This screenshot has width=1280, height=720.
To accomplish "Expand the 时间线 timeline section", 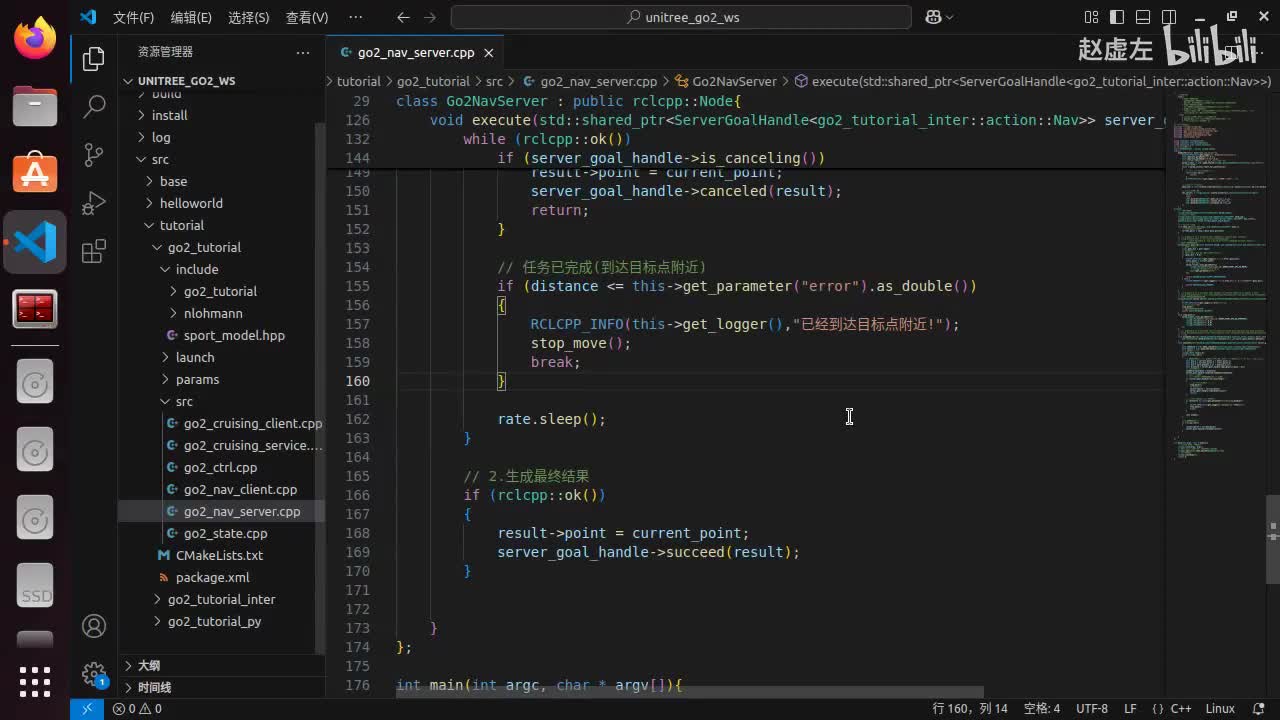I will (x=221, y=688).
